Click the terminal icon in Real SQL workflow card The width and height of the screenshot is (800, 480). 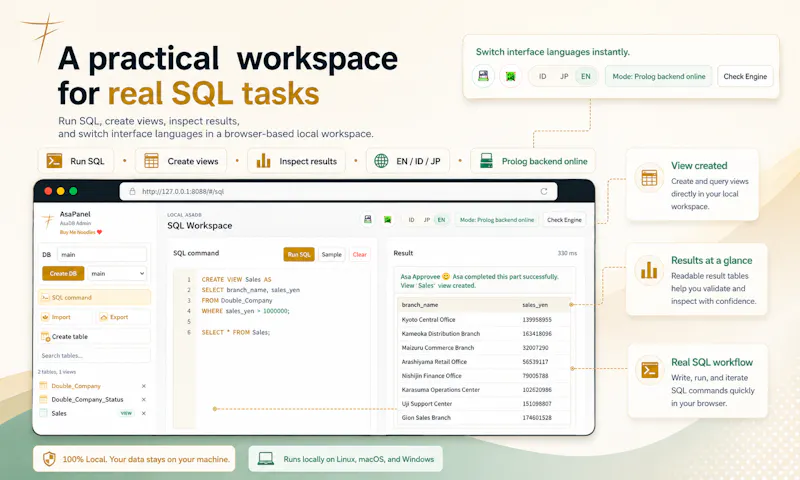(x=649, y=370)
